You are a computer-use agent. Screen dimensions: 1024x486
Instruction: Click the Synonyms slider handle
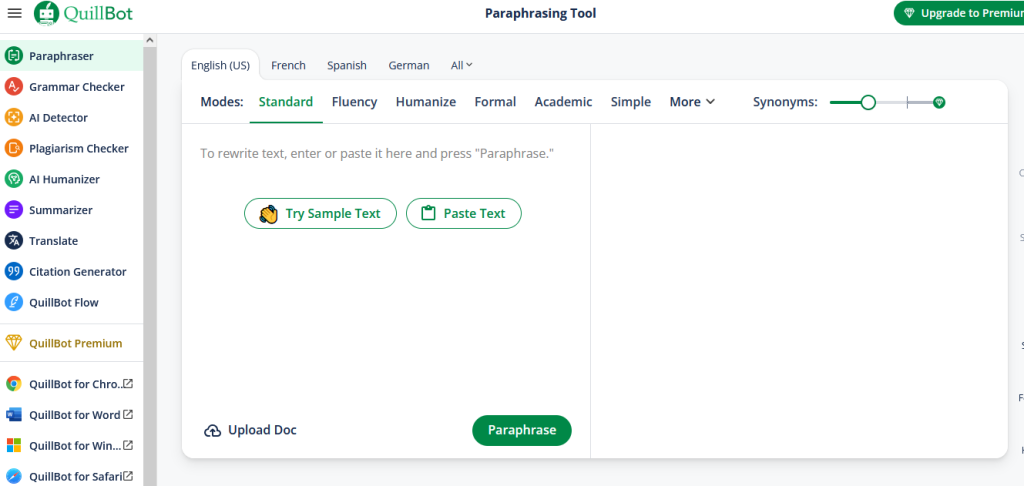click(x=868, y=102)
